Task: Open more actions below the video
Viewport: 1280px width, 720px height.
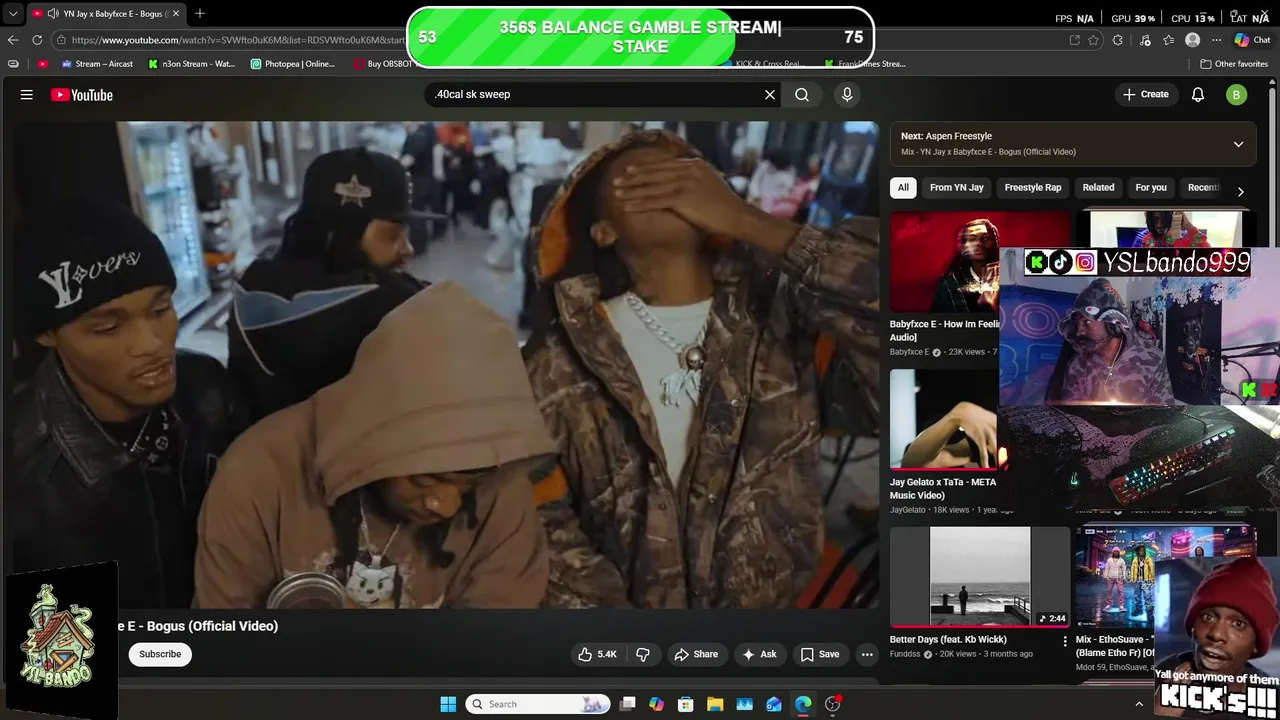Action: pyautogui.click(x=867, y=654)
